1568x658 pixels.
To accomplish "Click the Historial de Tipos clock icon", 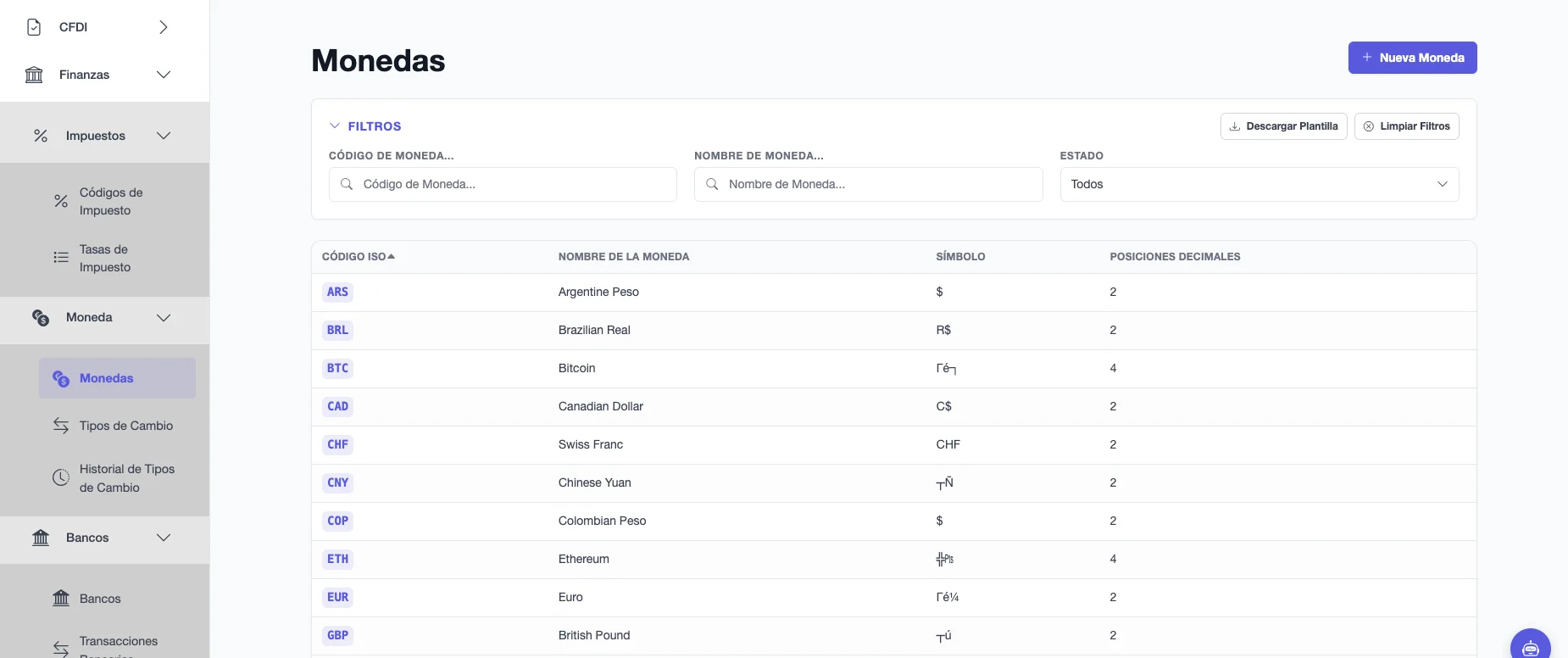I will [x=61, y=477].
